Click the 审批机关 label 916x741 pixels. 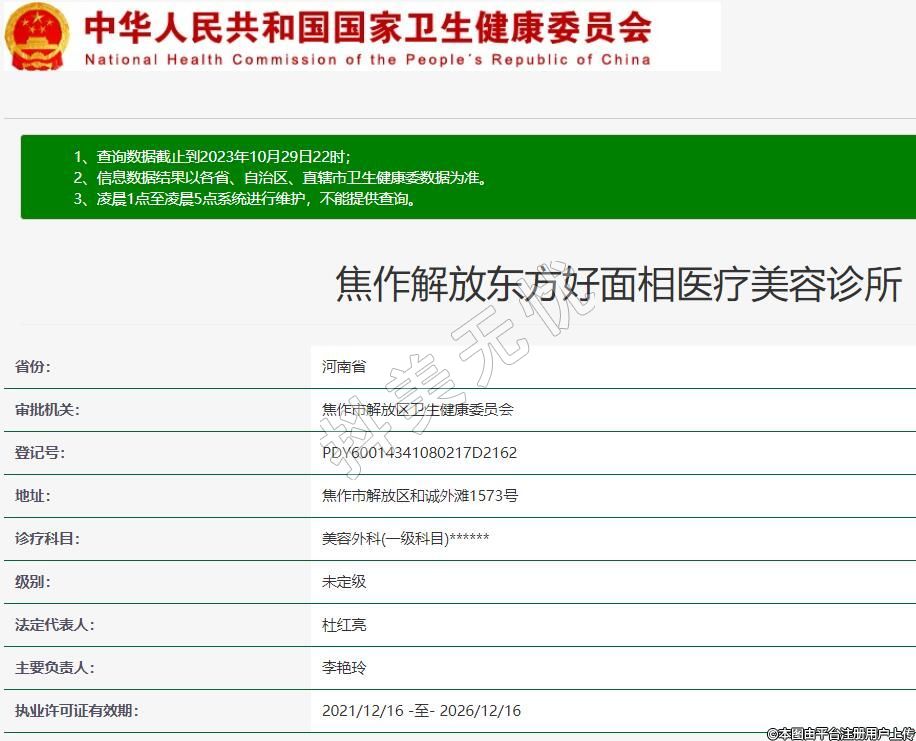(47, 410)
